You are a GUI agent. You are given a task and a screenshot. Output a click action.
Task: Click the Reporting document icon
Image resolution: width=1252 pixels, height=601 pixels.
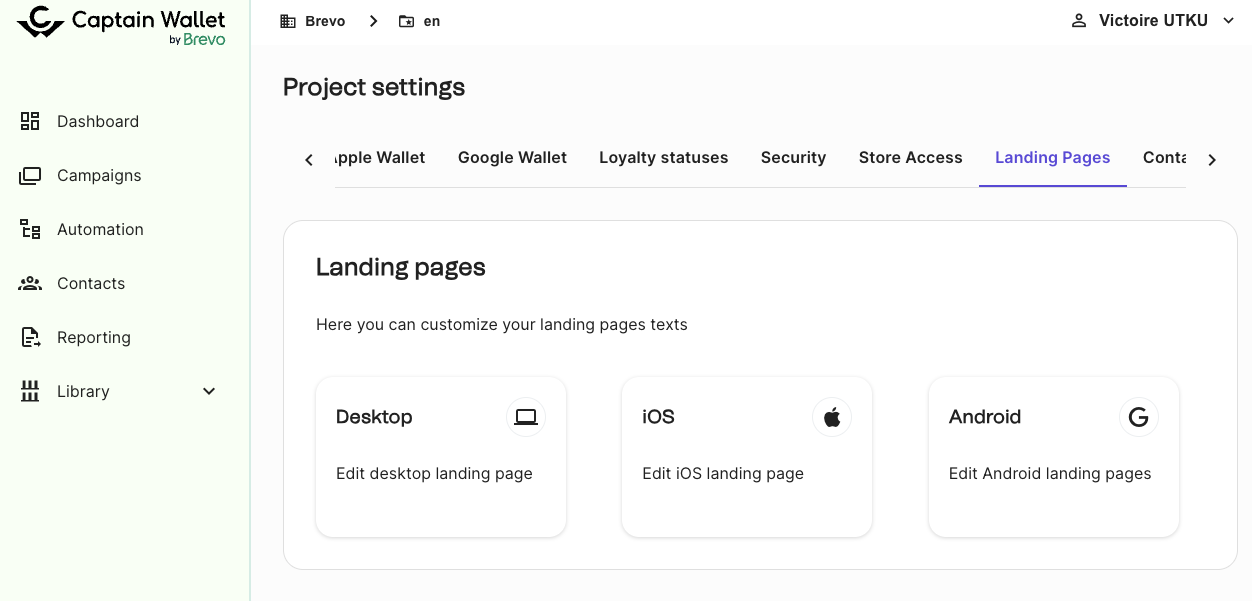(x=30, y=338)
